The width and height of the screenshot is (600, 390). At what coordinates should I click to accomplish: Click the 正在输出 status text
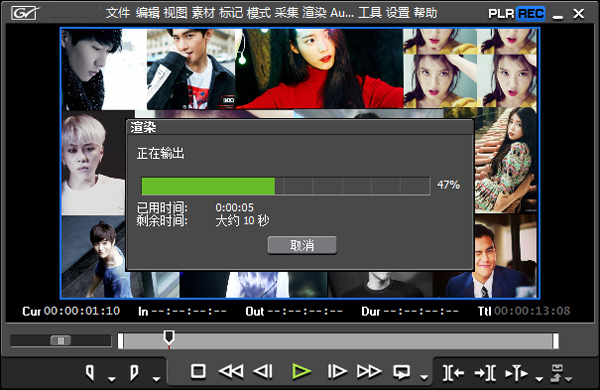[161, 153]
